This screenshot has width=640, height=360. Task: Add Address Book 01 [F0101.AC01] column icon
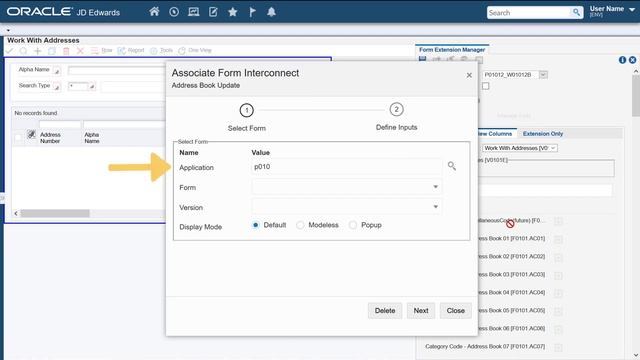point(558,239)
